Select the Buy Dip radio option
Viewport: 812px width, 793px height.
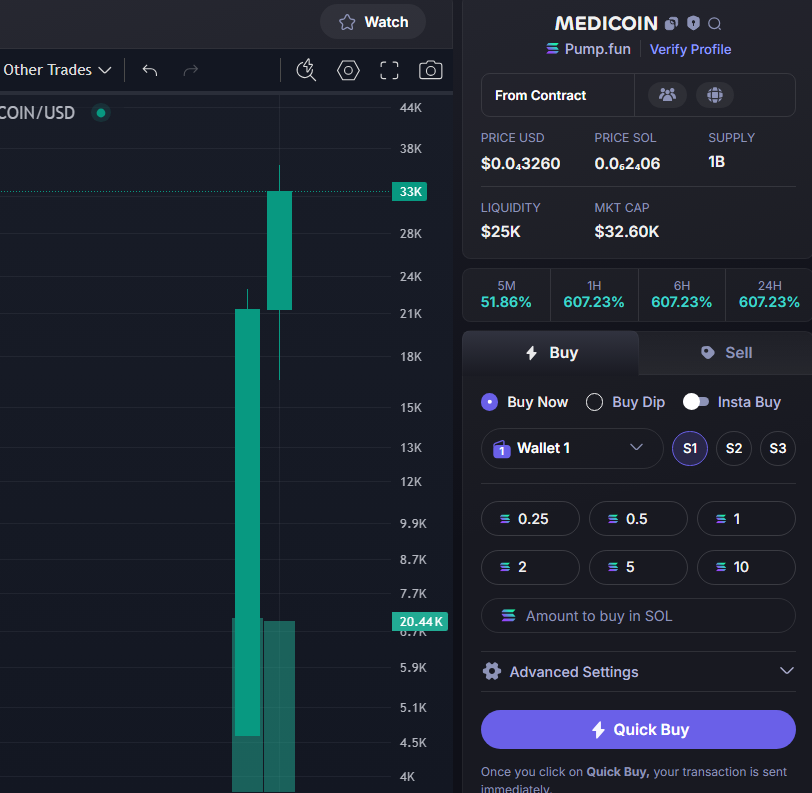pyautogui.click(x=594, y=402)
